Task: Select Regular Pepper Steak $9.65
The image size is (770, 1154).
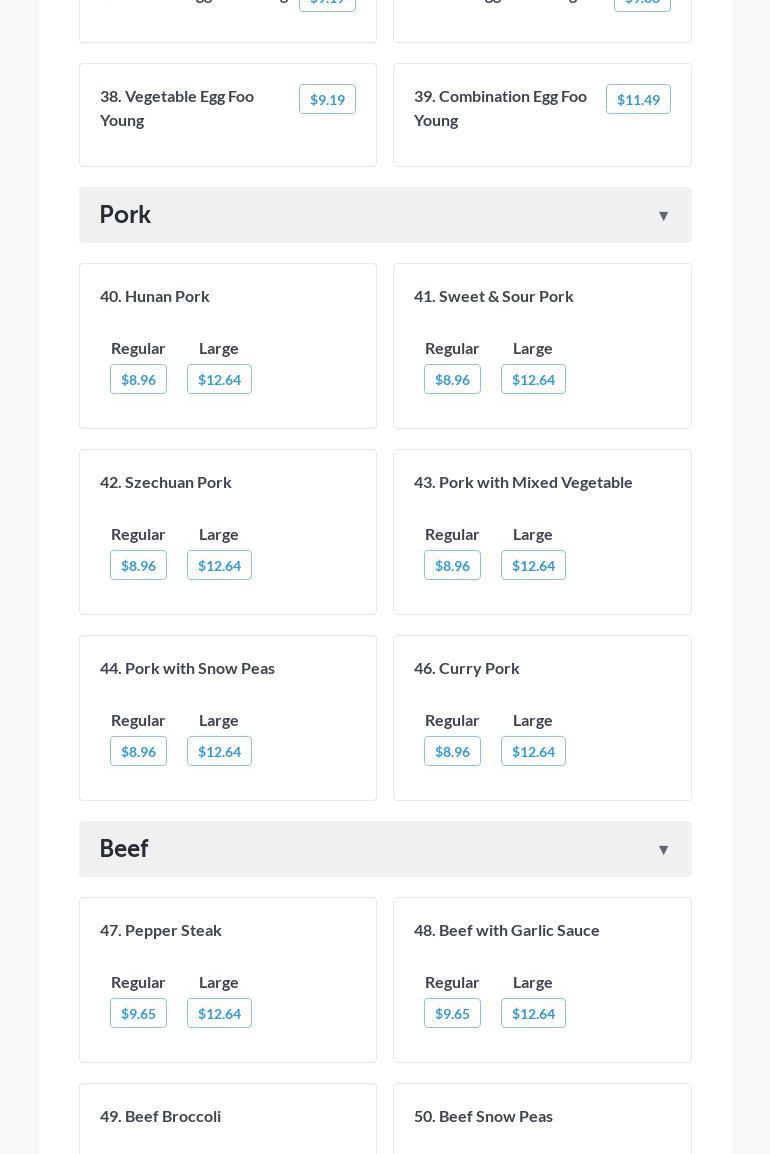Action: pos(138,1014)
